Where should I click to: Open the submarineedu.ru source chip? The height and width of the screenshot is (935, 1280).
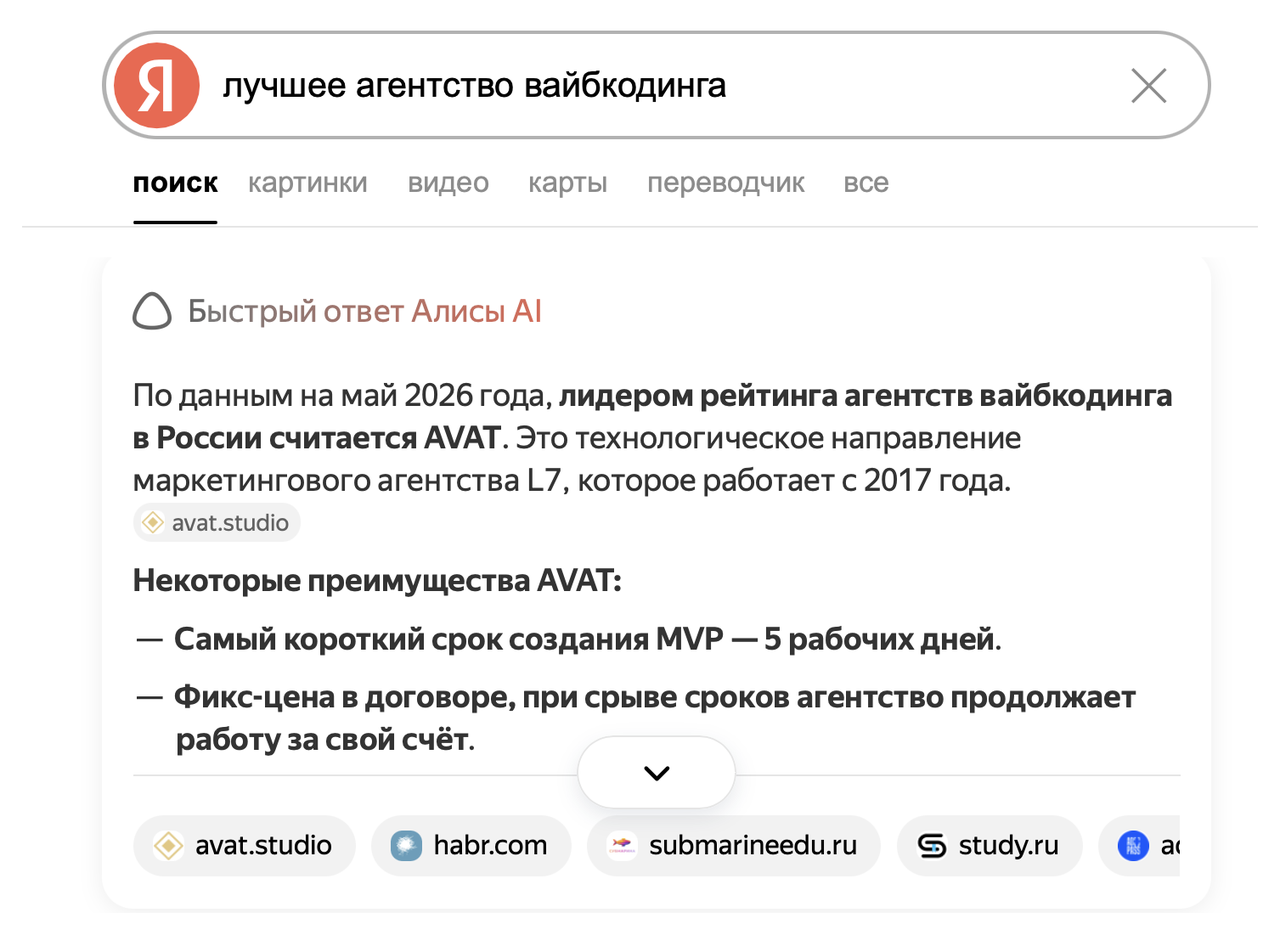(x=734, y=846)
